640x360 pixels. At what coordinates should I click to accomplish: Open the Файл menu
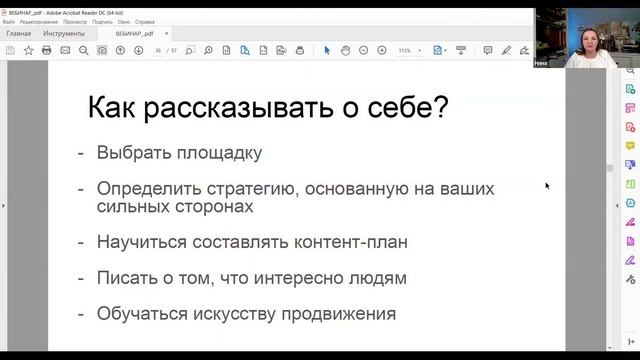tap(9, 22)
